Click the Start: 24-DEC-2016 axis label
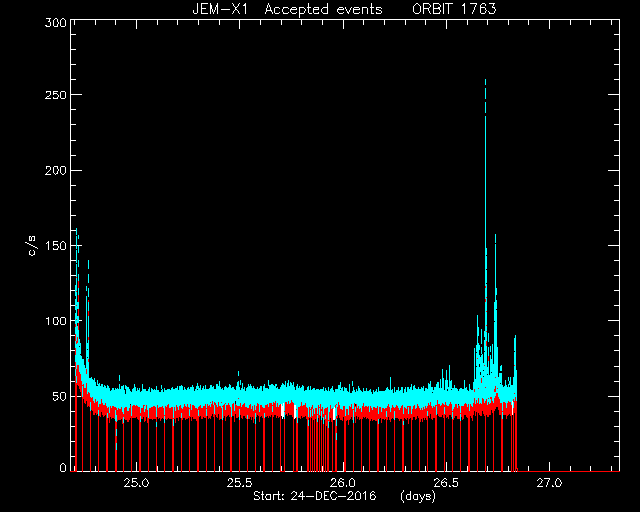 [x=315, y=496]
